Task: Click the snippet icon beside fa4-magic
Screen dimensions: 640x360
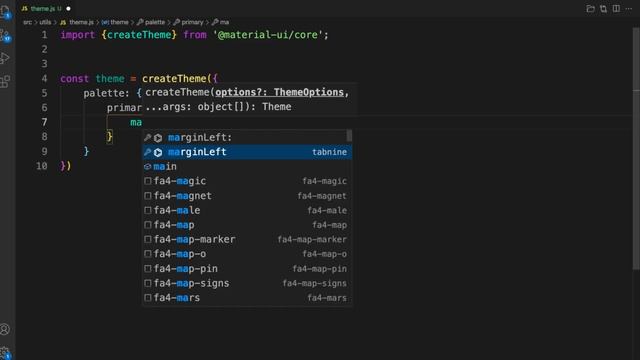Action: (x=148, y=181)
